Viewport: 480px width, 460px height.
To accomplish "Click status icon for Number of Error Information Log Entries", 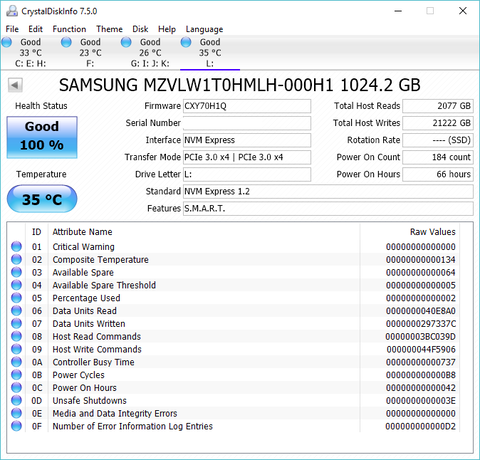I will pos(16,426).
